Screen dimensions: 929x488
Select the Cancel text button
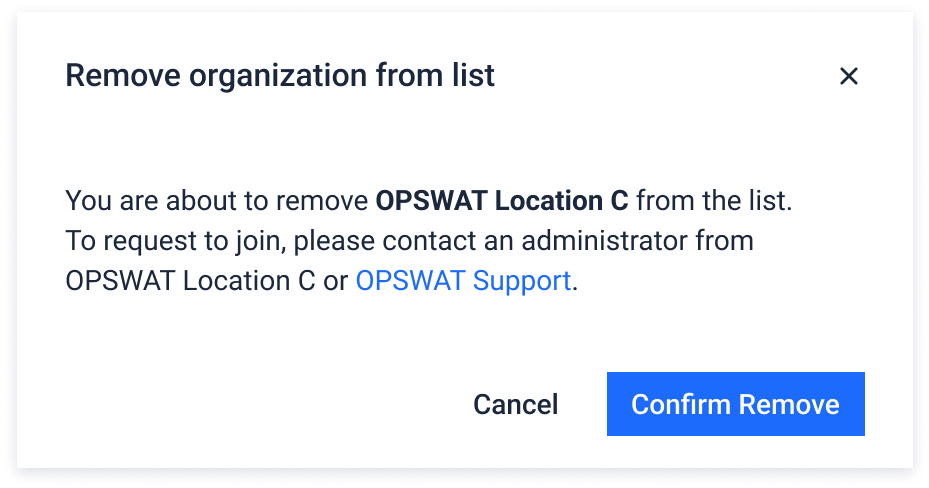[x=515, y=404]
